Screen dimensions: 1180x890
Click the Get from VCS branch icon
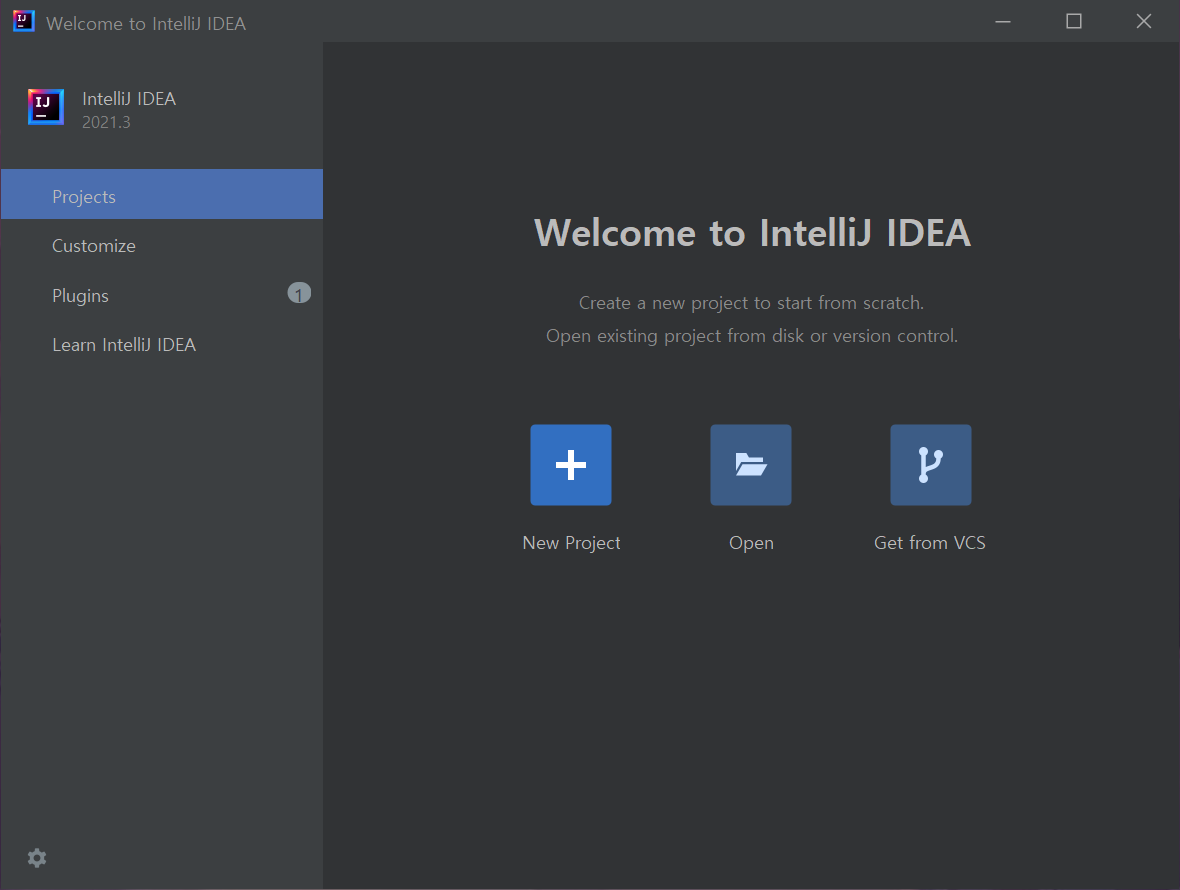(x=930, y=465)
